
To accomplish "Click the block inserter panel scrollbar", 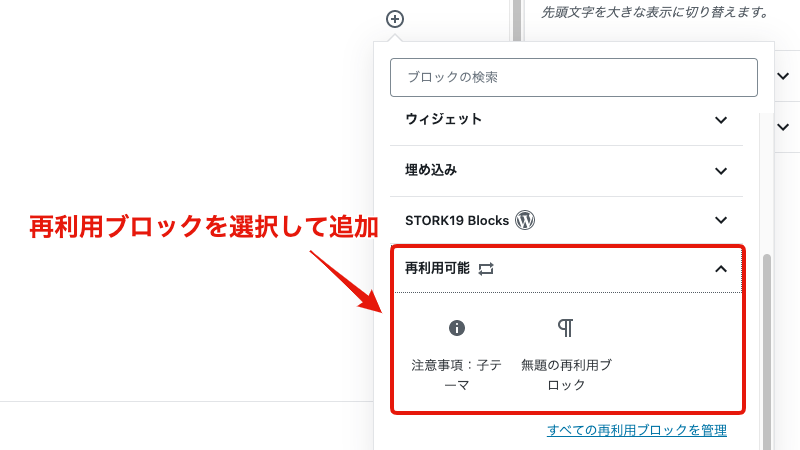I will click(x=767, y=352).
